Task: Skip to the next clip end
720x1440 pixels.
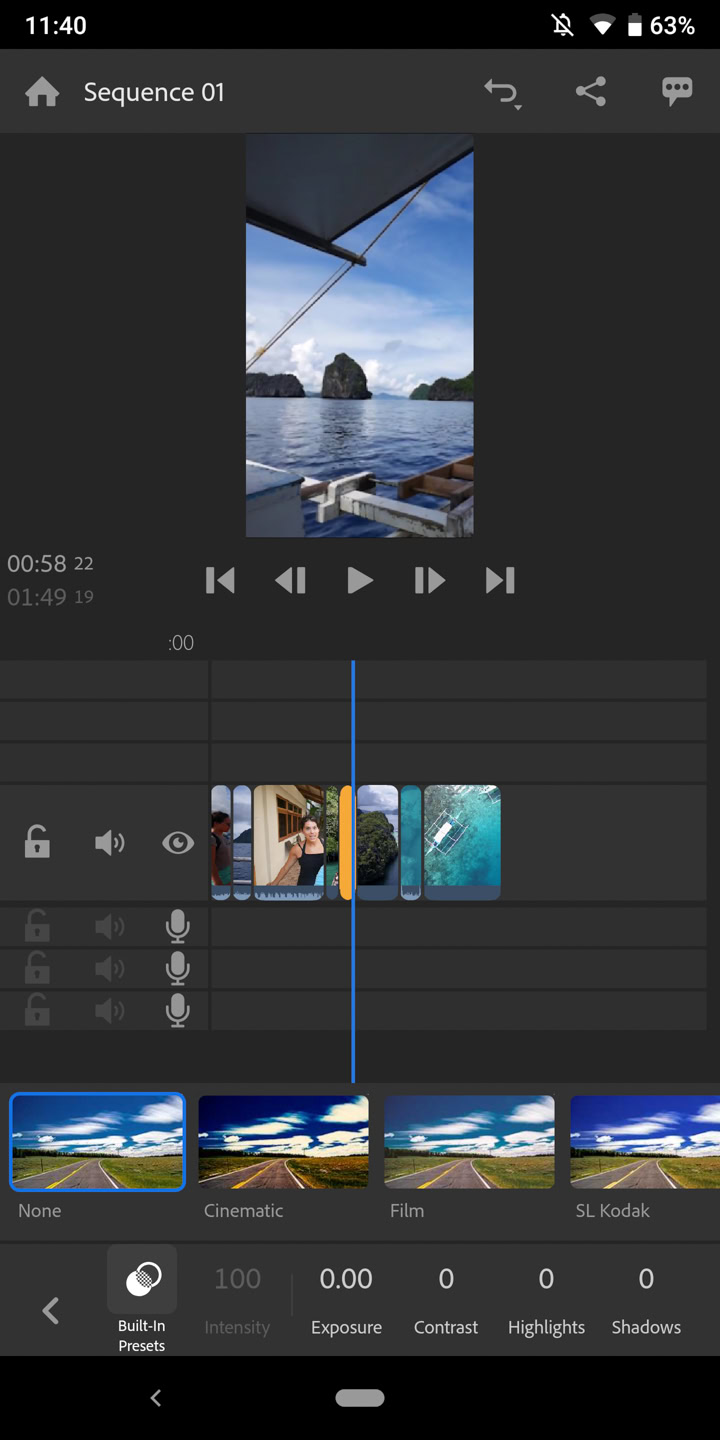Action: 500,580
